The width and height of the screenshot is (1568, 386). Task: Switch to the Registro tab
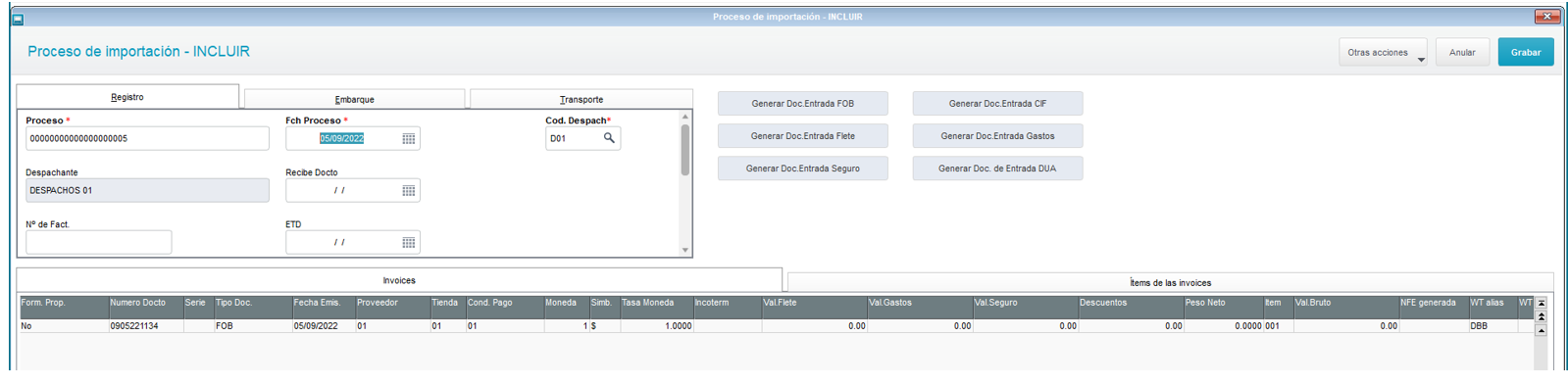pos(127,97)
